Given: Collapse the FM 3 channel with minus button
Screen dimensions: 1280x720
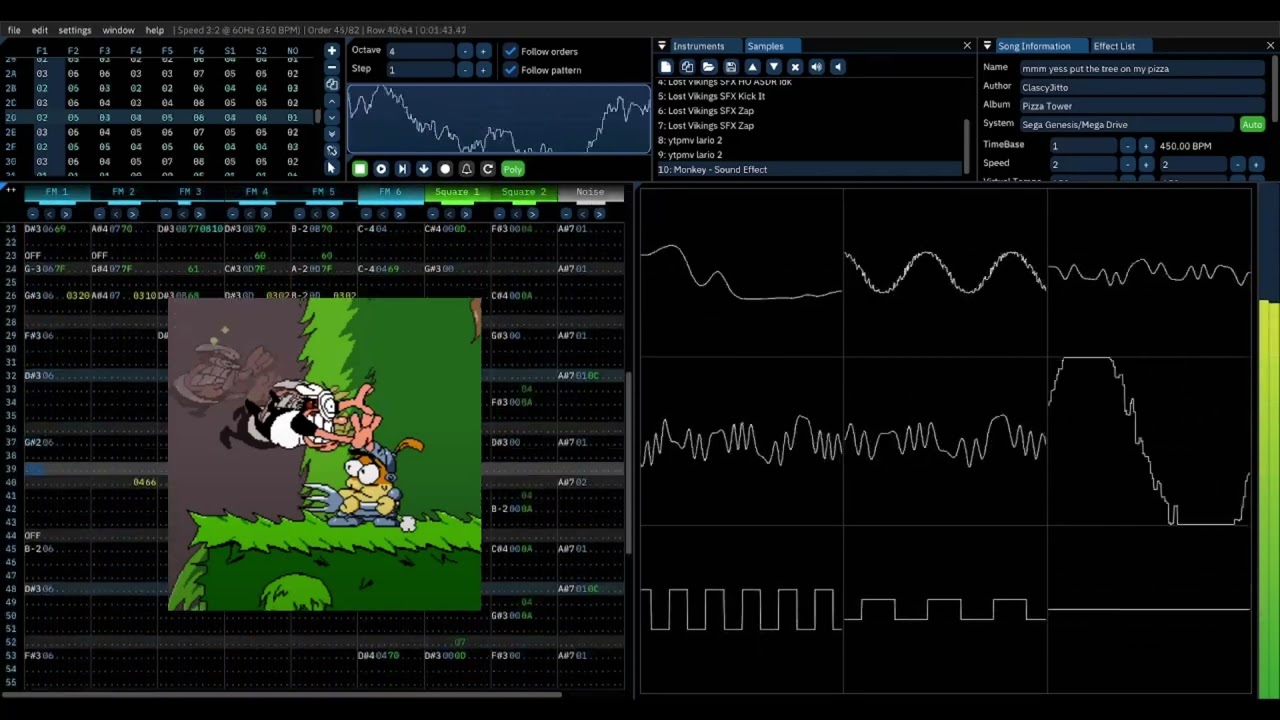Looking at the screenshot, I should click(166, 213).
